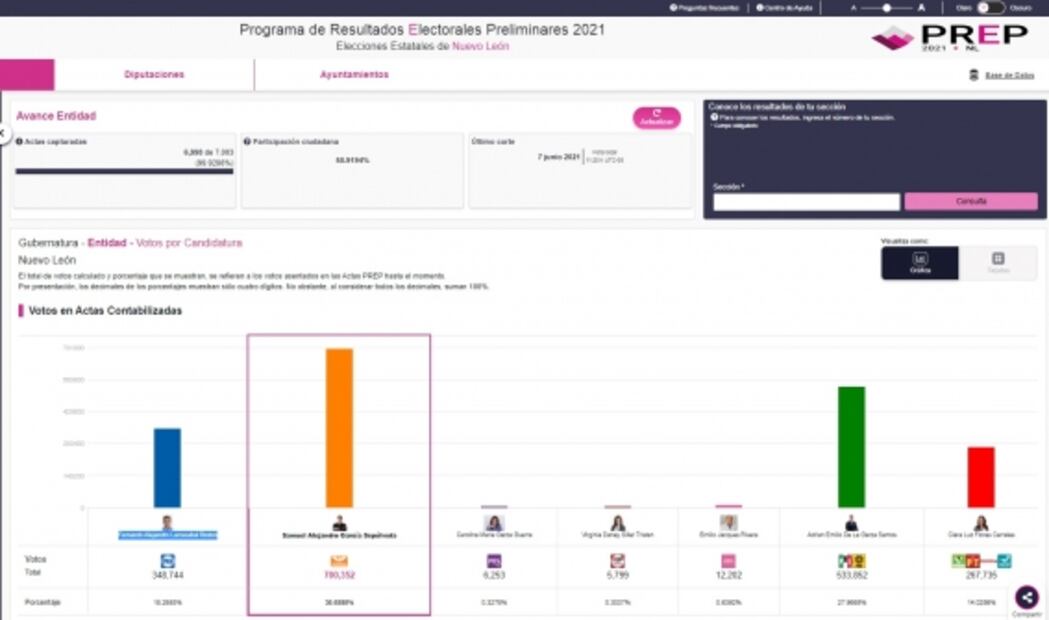Open the Ayuntamientos tab

tap(354, 75)
